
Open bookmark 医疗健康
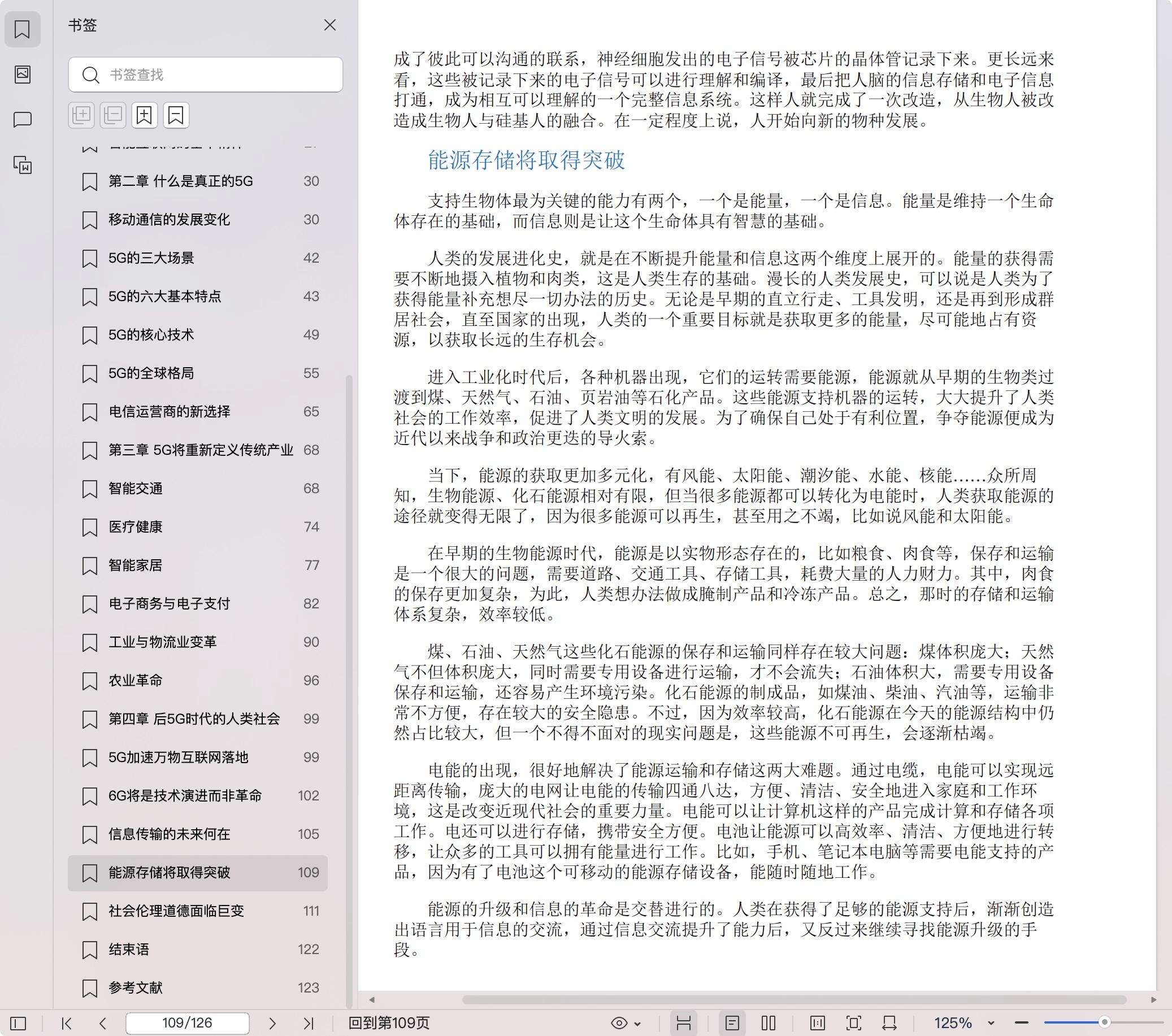198,527
